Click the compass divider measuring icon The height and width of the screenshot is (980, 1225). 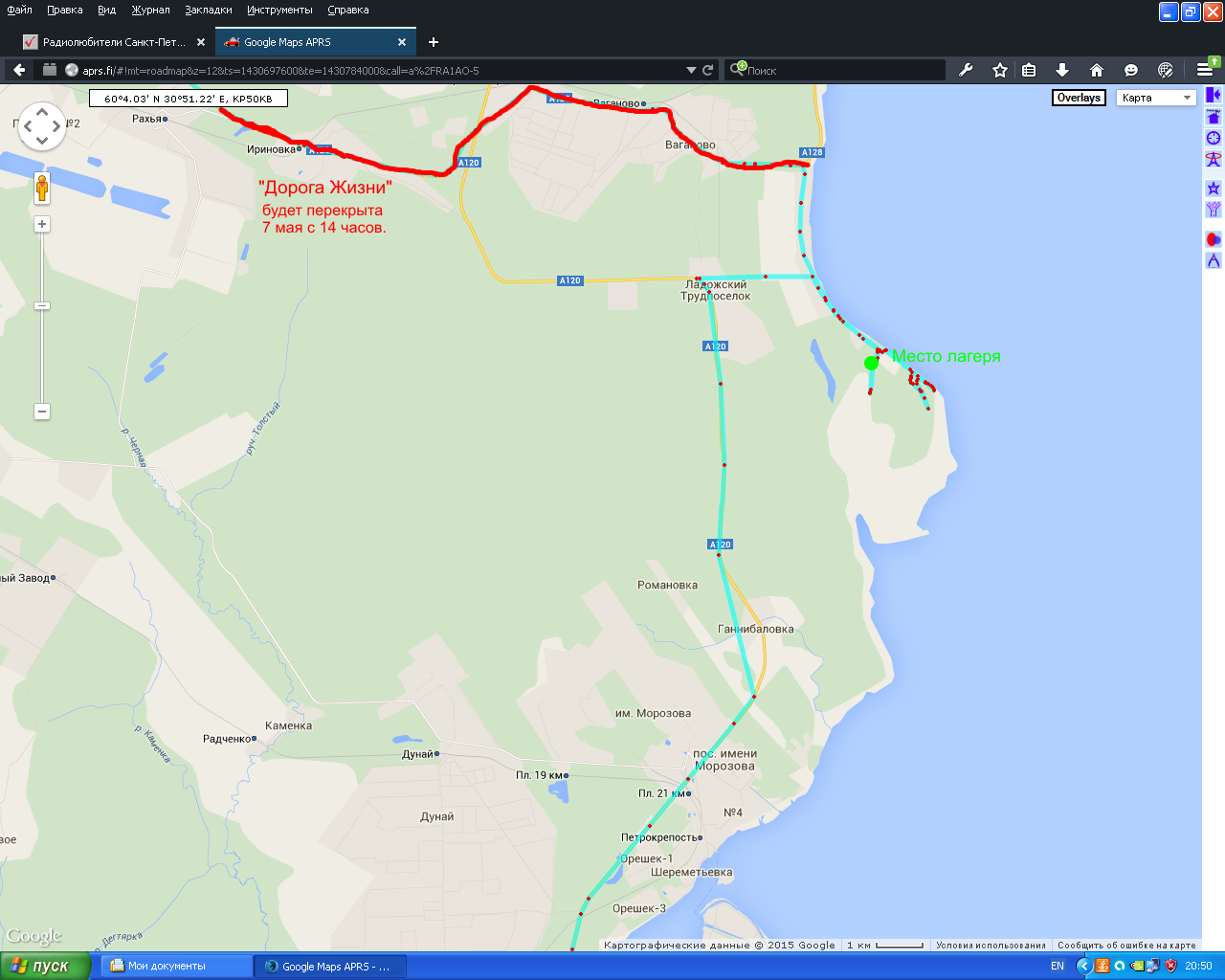point(1214,260)
